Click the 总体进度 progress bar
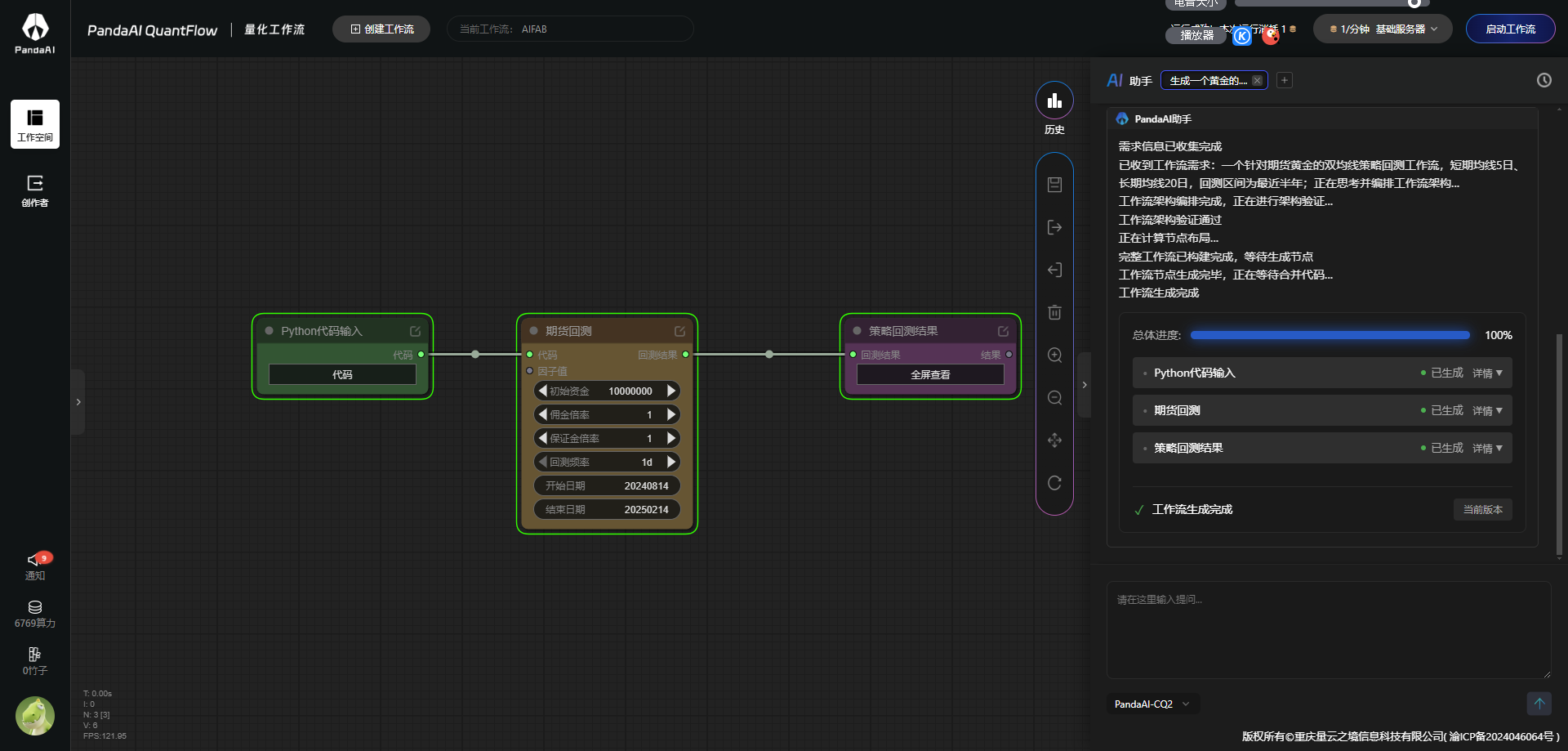This screenshot has width=1568, height=751. point(1330,335)
